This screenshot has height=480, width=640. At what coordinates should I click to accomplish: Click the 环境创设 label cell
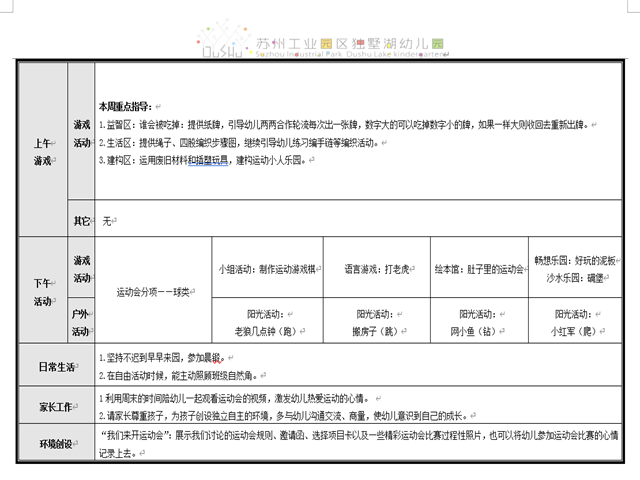(x=57, y=442)
